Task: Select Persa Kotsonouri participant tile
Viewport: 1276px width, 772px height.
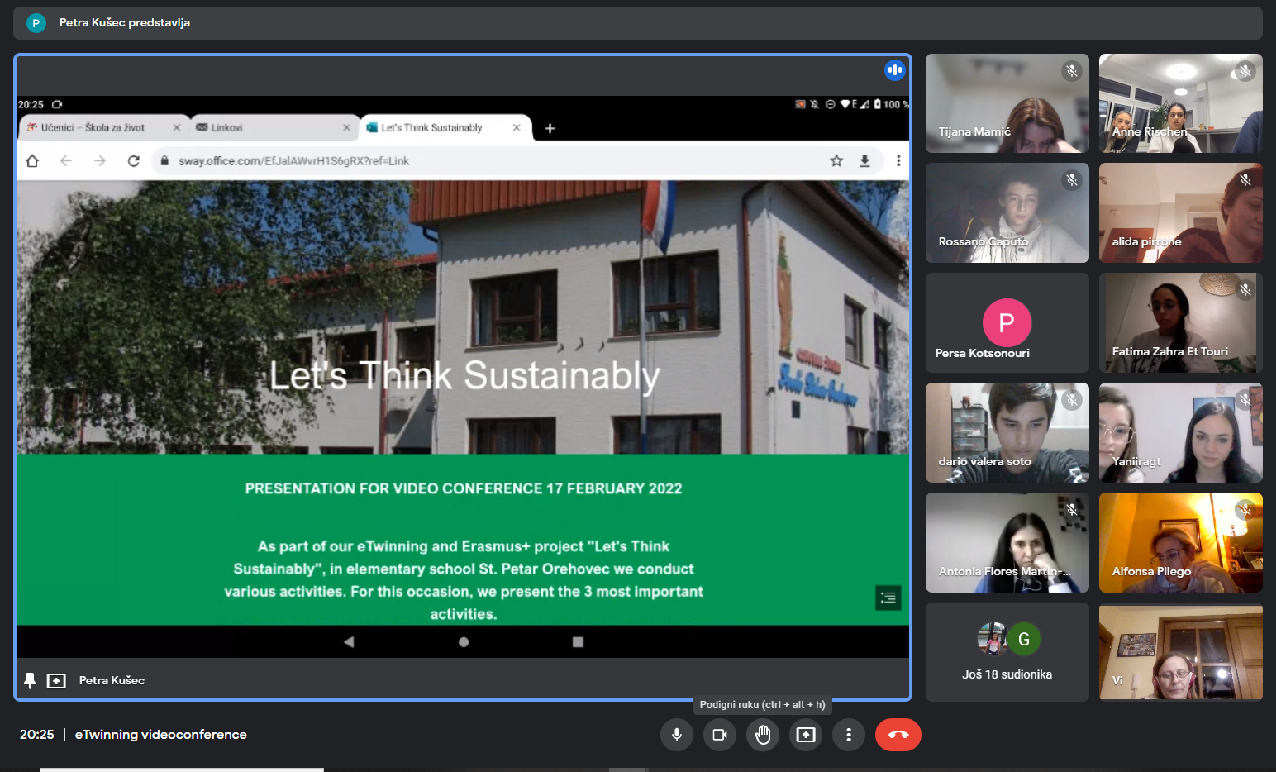Action: click(1007, 323)
